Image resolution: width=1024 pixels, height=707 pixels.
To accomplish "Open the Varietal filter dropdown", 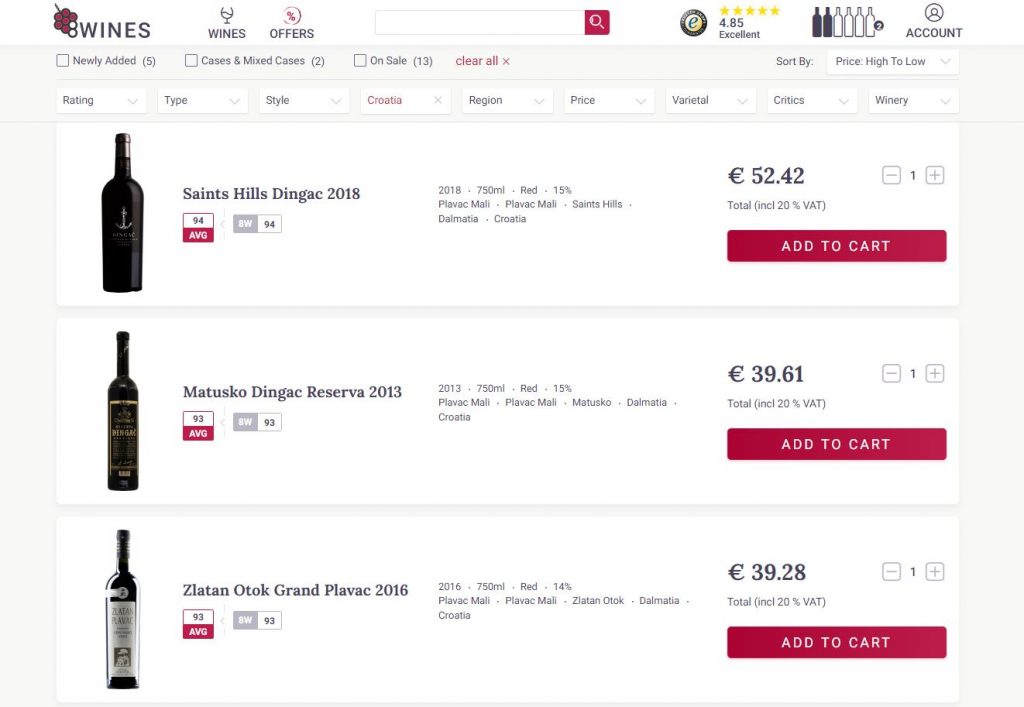I will pyautogui.click(x=711, y=101).
